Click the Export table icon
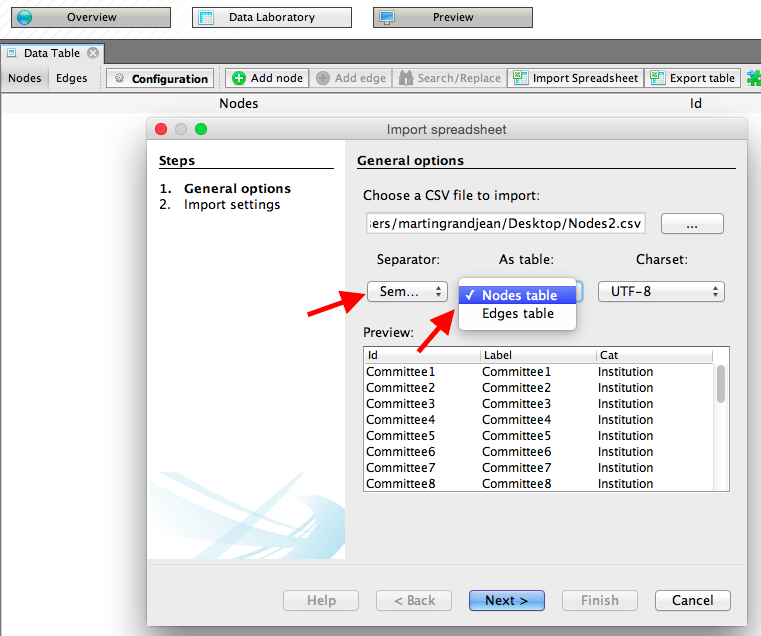761x636 pixels. point(658,78)
